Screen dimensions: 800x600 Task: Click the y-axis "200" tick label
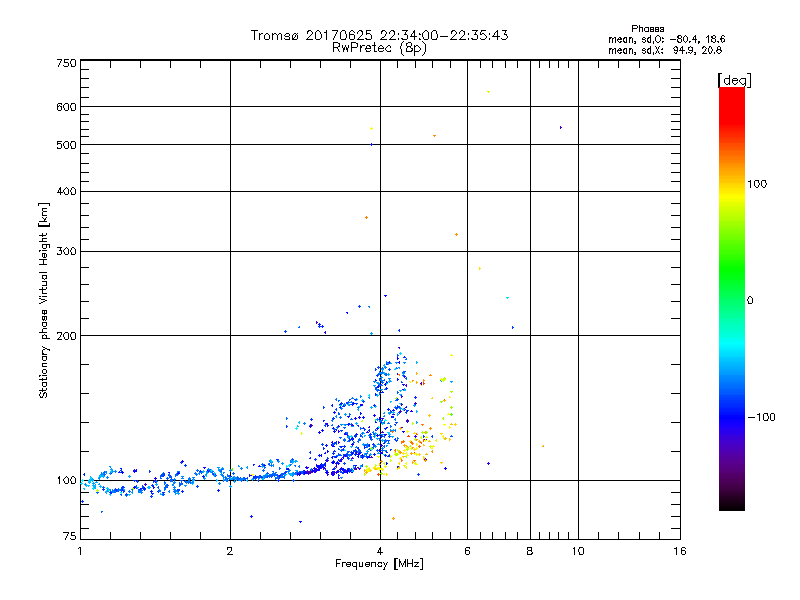pos(66,336)
